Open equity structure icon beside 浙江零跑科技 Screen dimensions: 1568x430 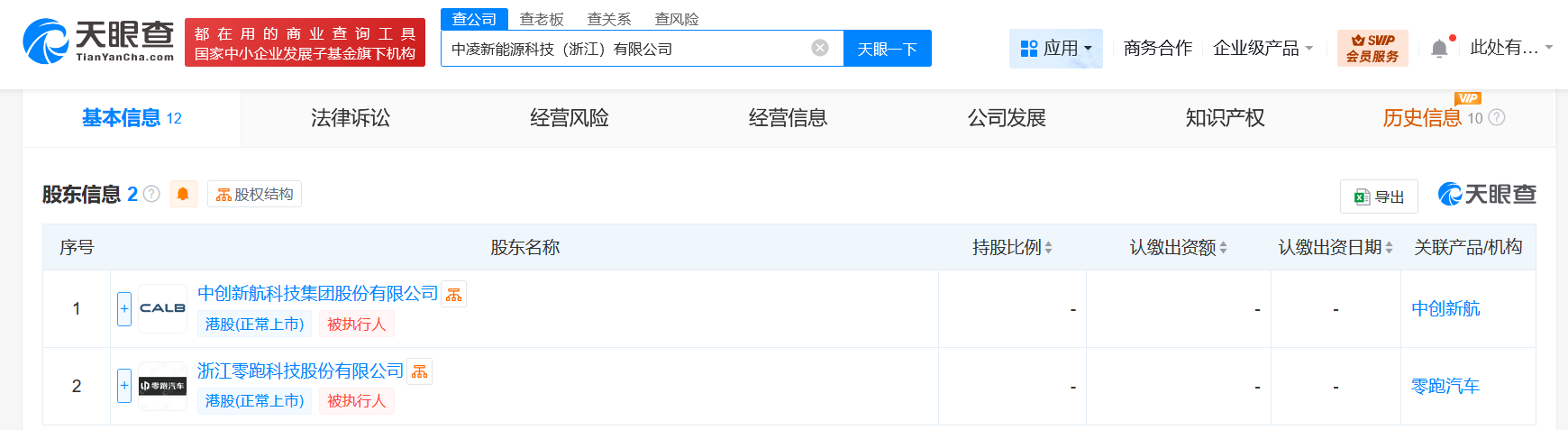click(x=420, y=371)
